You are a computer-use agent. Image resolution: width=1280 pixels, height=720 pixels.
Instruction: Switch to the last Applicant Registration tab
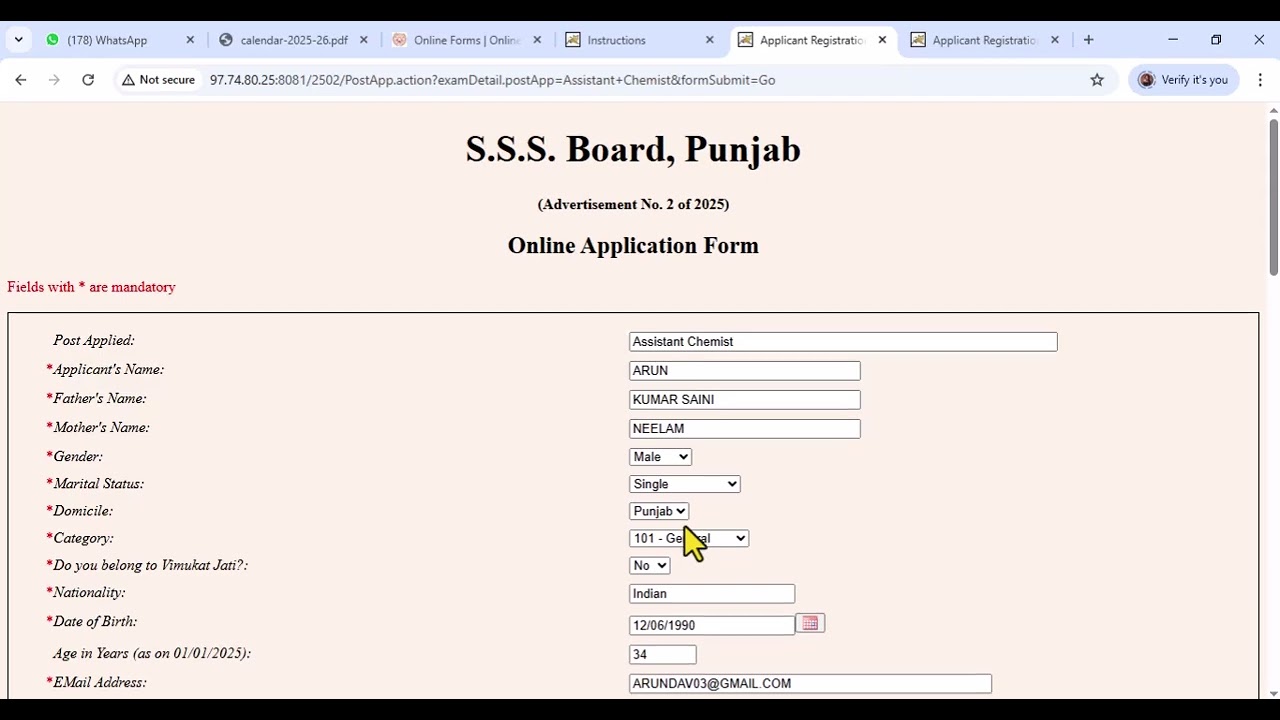point(985,40)
